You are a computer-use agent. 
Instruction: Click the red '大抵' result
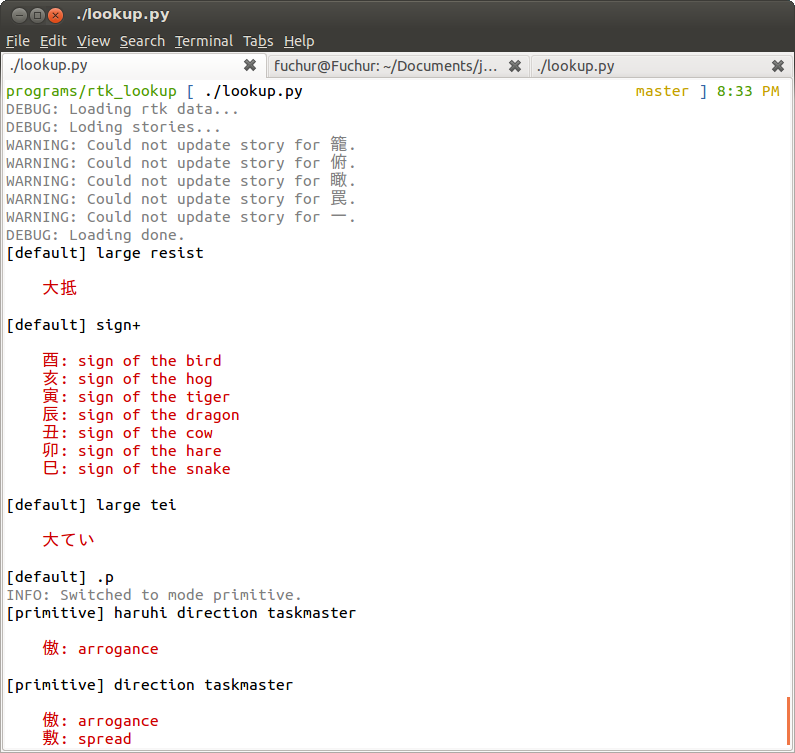[x=60, y=288]
